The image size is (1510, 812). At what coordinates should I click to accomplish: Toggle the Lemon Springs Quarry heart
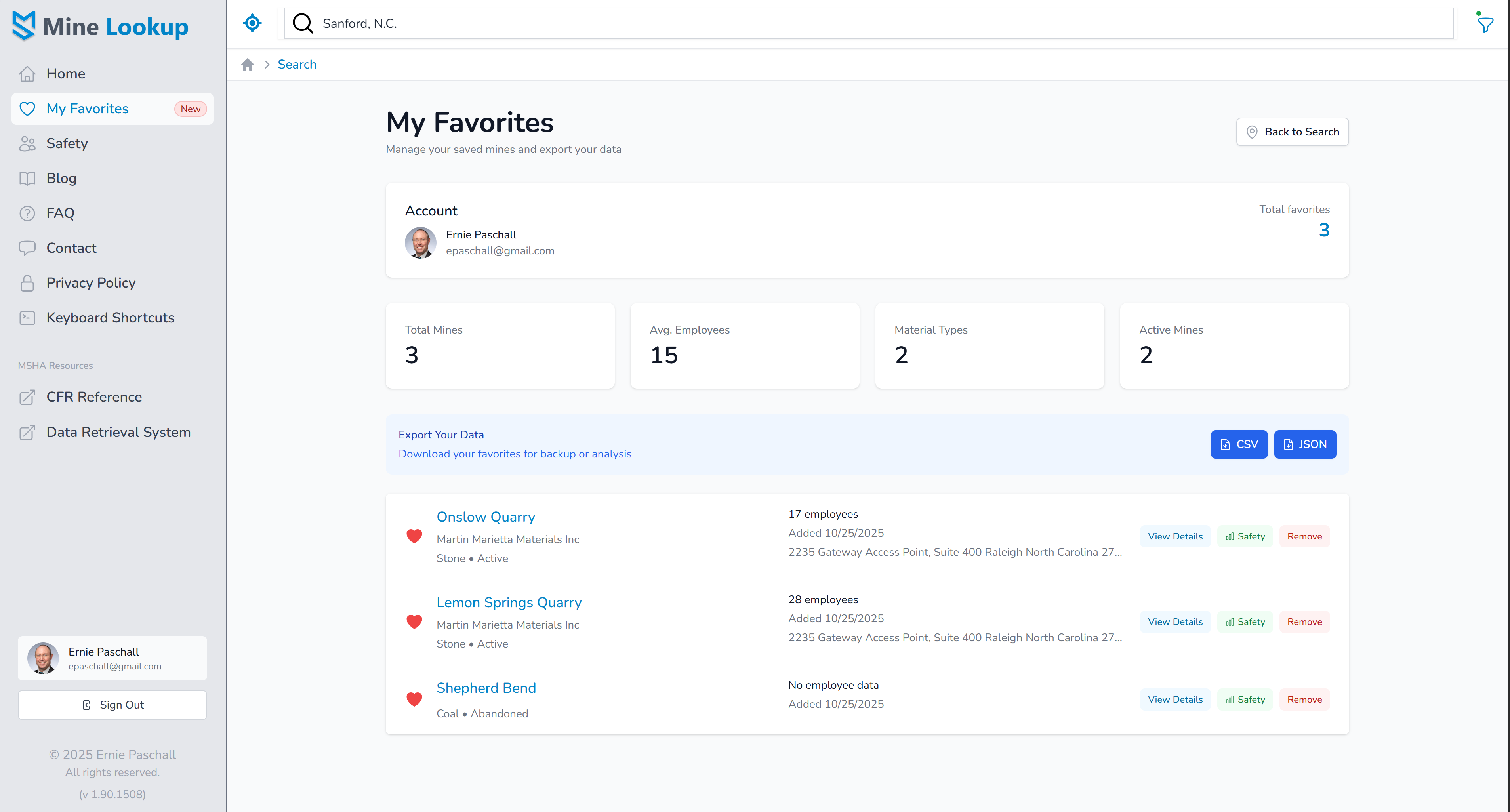tap(414, 621)
